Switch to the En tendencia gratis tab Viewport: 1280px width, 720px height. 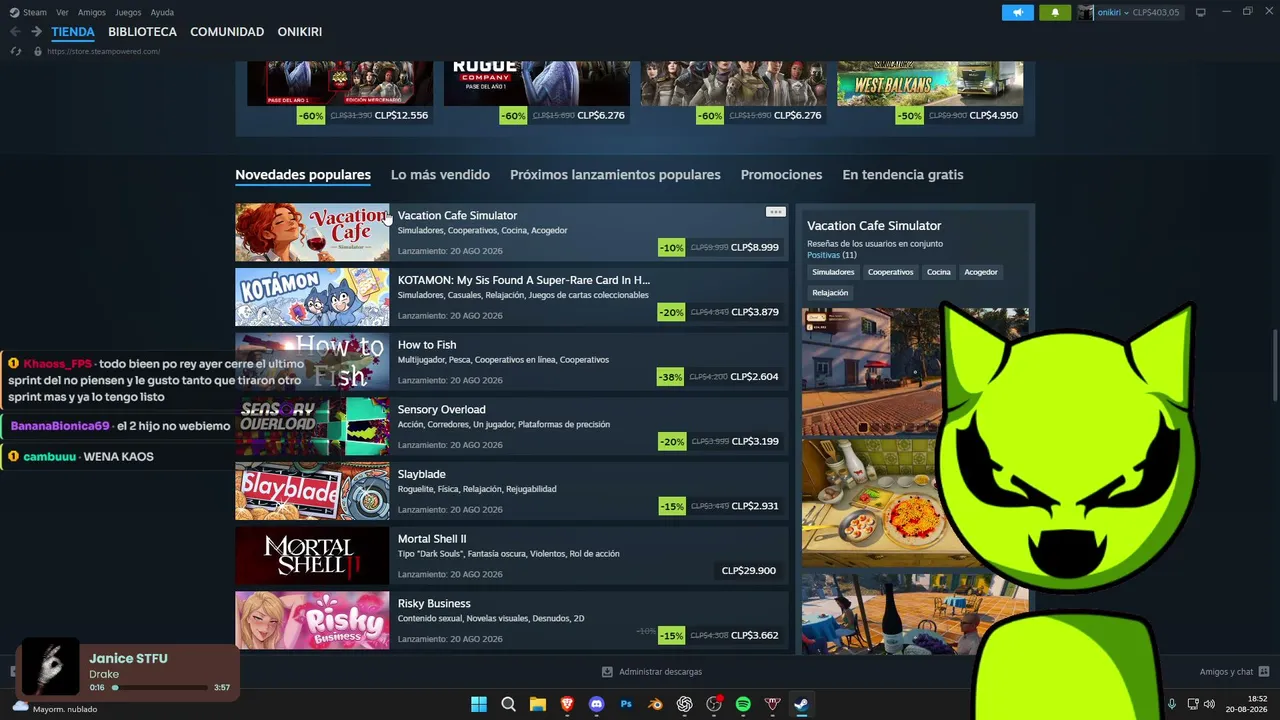(903, 175)
